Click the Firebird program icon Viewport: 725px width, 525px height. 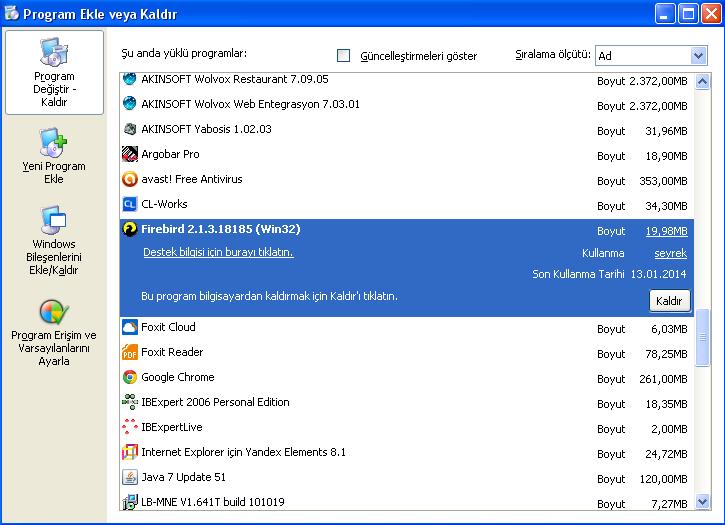(x=130, y=229)
